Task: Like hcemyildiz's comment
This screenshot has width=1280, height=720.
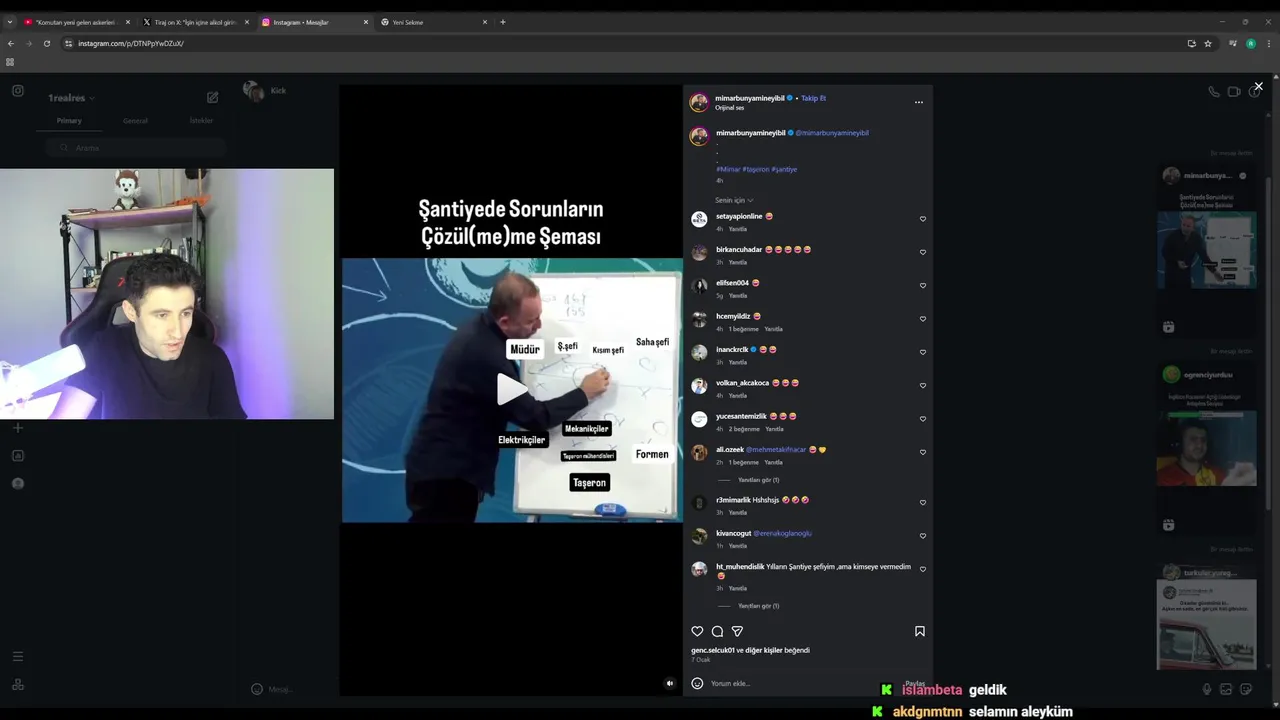Action: pyautogui.click(x=922, y=319)
